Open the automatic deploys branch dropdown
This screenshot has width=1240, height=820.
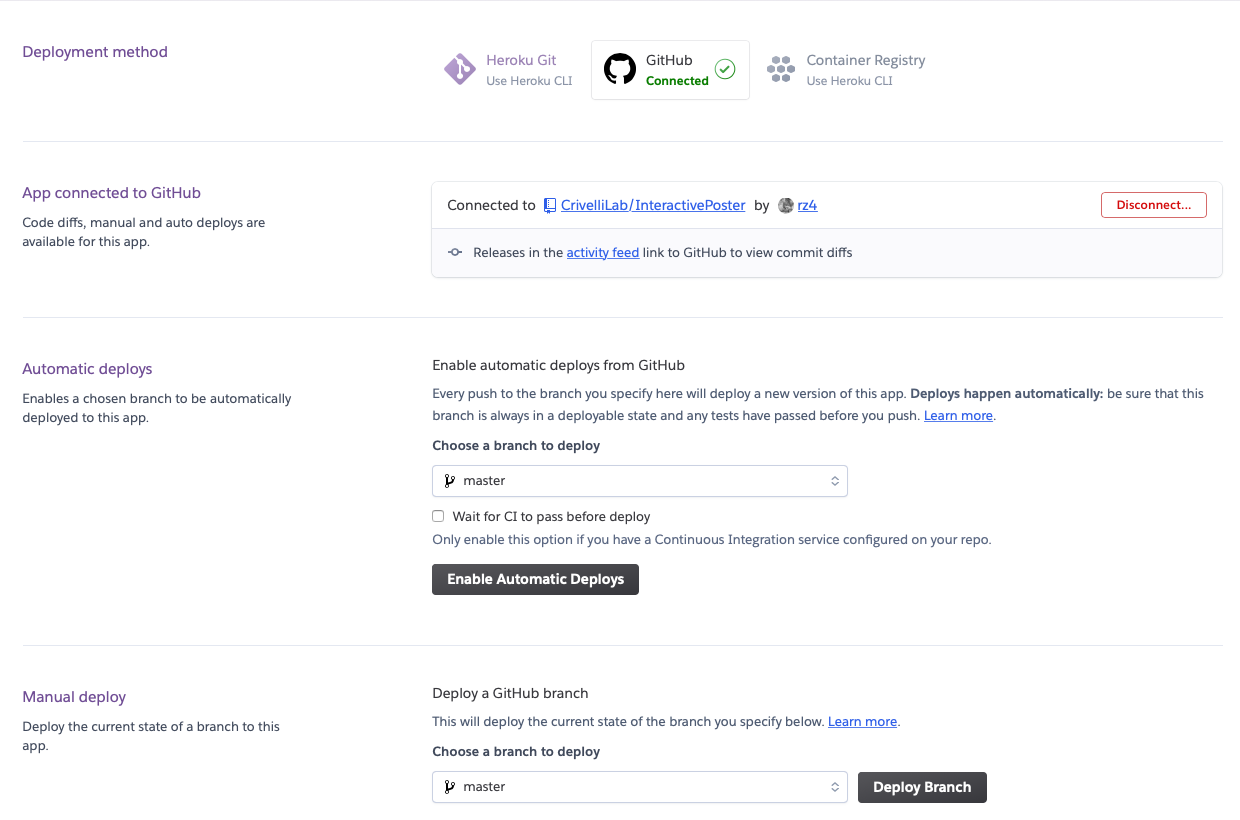tap(640, 481)
